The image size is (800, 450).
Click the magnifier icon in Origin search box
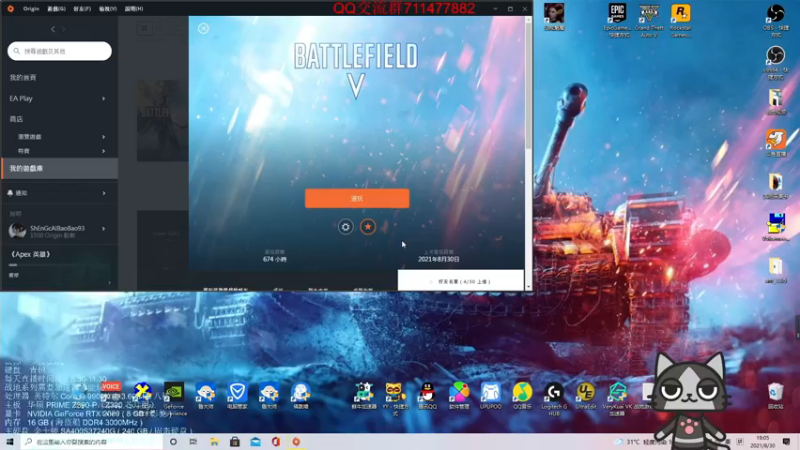17,51
